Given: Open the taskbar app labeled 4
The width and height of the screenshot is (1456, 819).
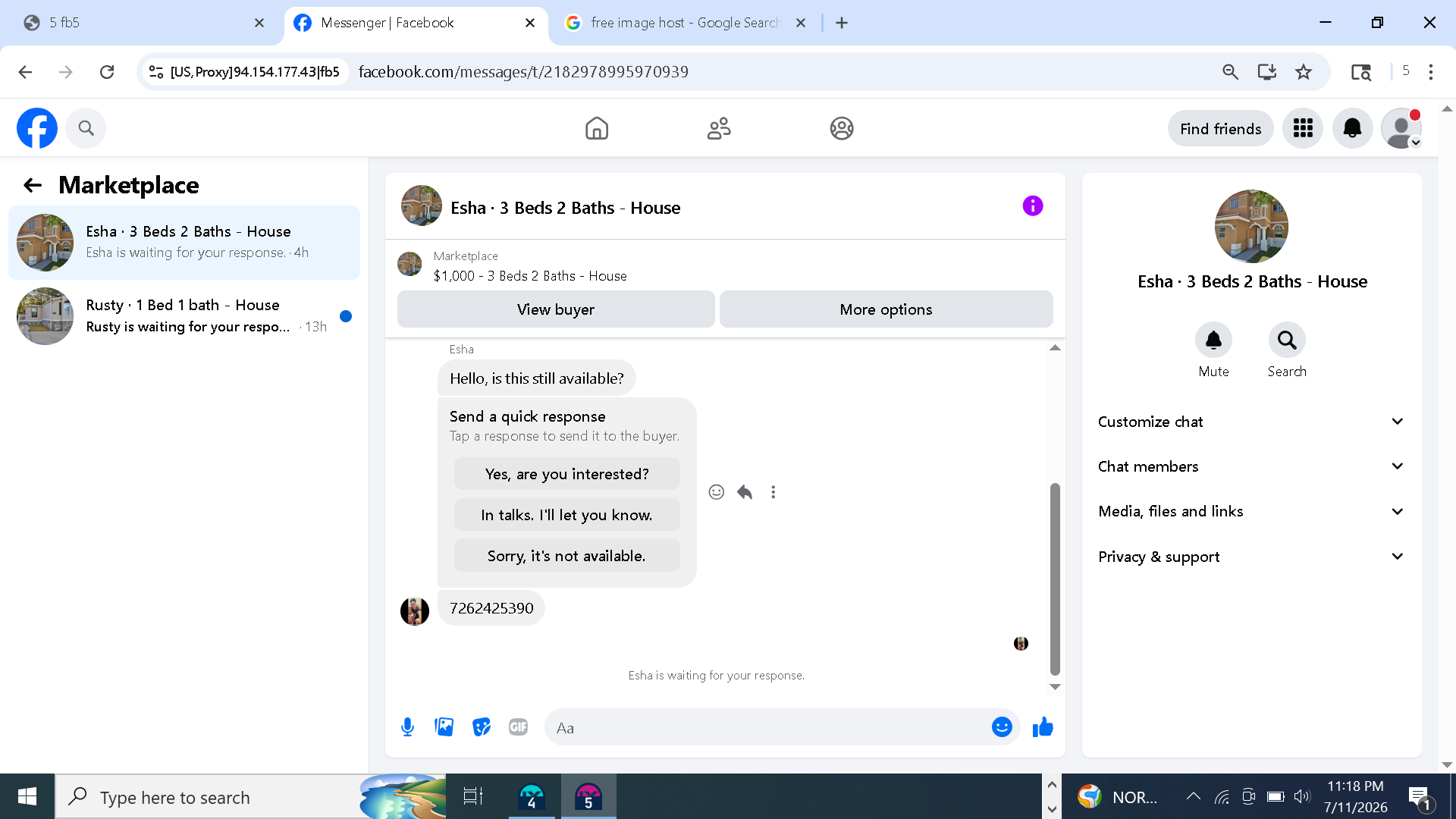Looking at the screenshot, I should pos(532,796).
